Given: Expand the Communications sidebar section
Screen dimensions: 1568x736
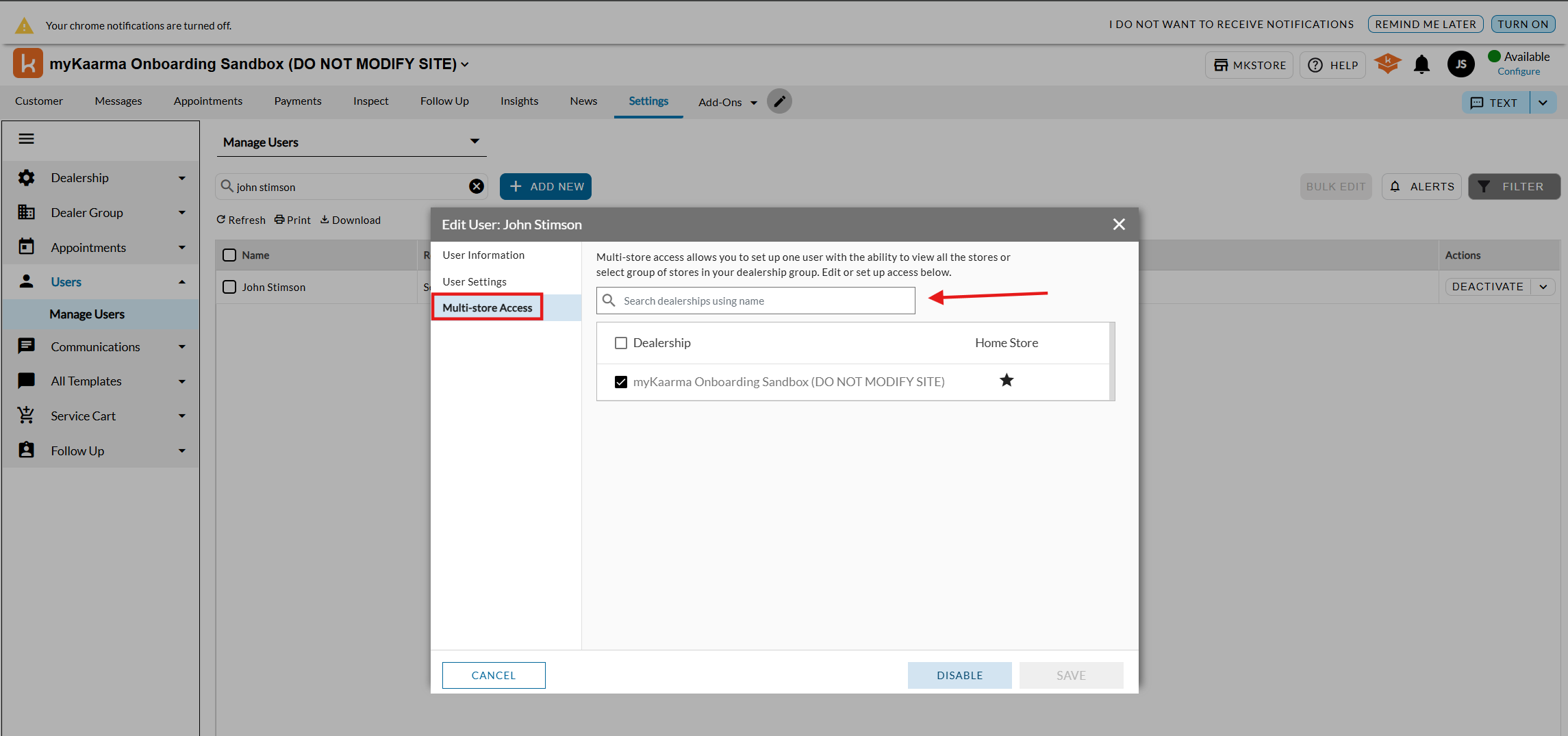Looking at the screenshot, I should coord(182,346).
